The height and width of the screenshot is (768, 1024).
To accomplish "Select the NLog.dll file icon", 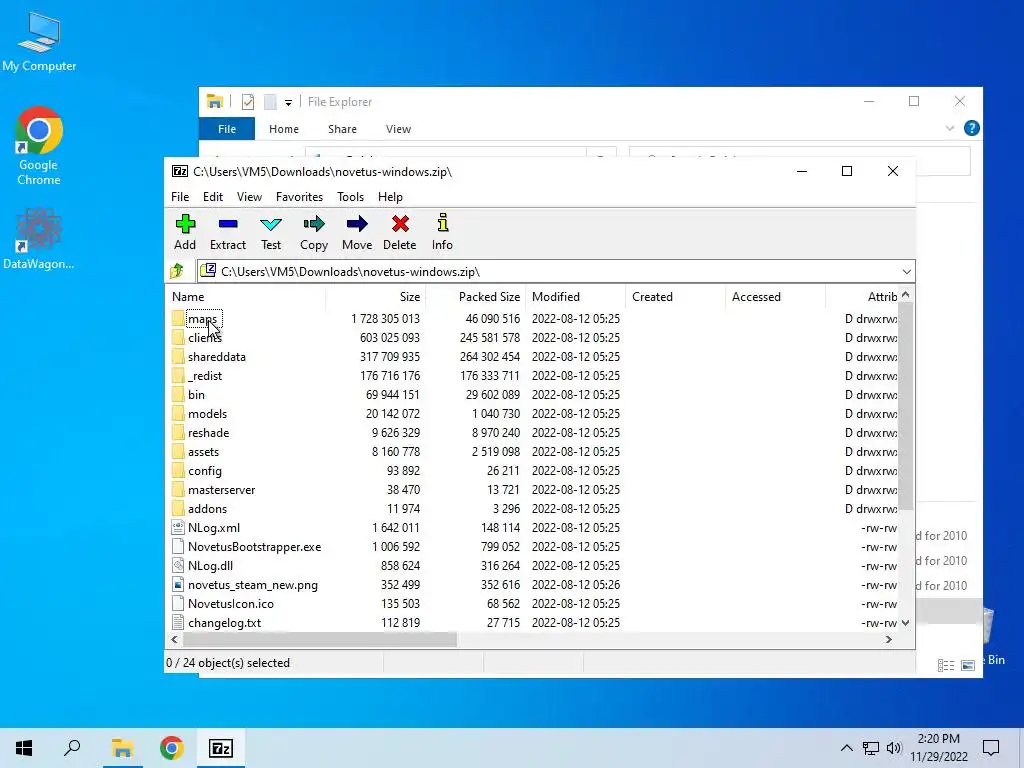I will pyautogui.click(x=178, y=566).
